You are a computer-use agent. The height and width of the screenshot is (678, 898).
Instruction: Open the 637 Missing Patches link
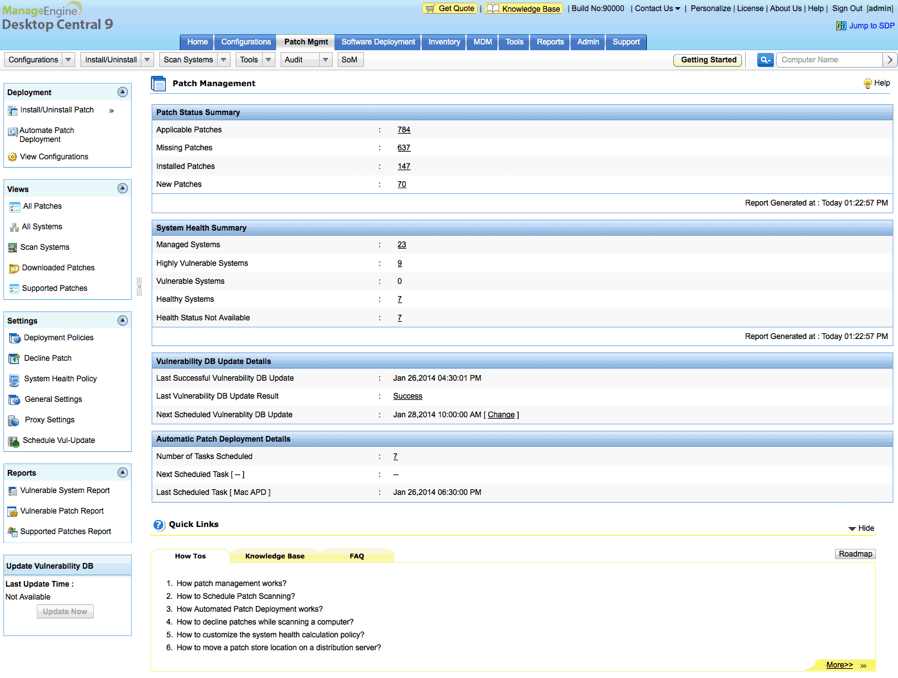point(404,148)
